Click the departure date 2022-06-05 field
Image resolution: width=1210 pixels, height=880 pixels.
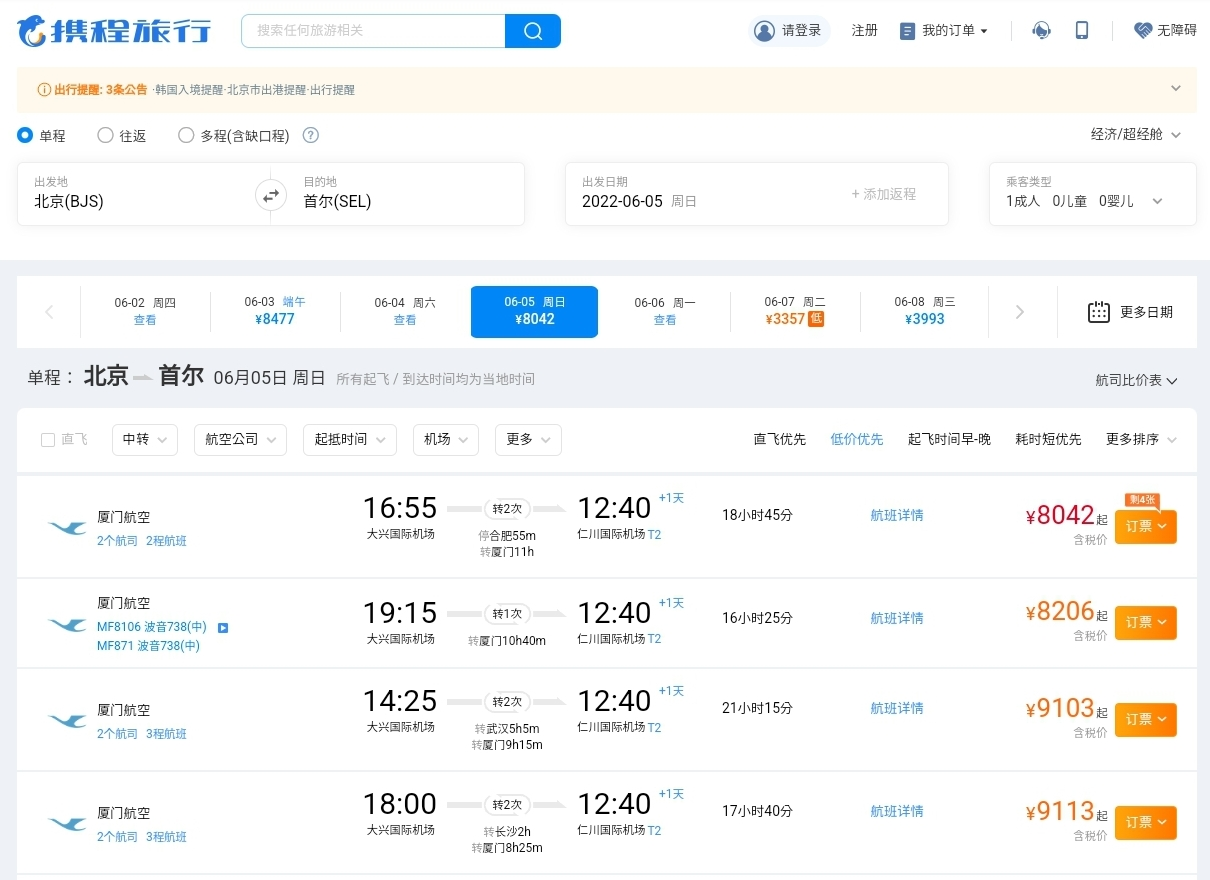700,194
